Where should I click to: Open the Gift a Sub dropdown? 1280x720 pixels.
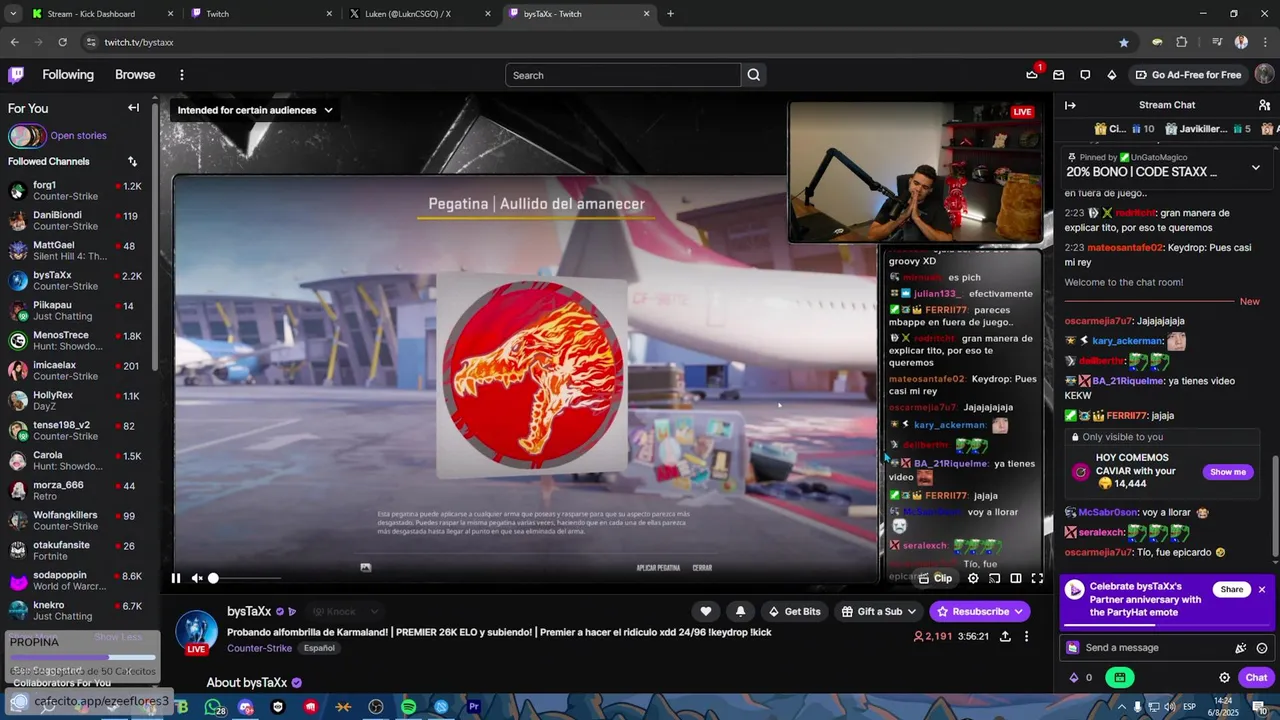pos(877,611)
